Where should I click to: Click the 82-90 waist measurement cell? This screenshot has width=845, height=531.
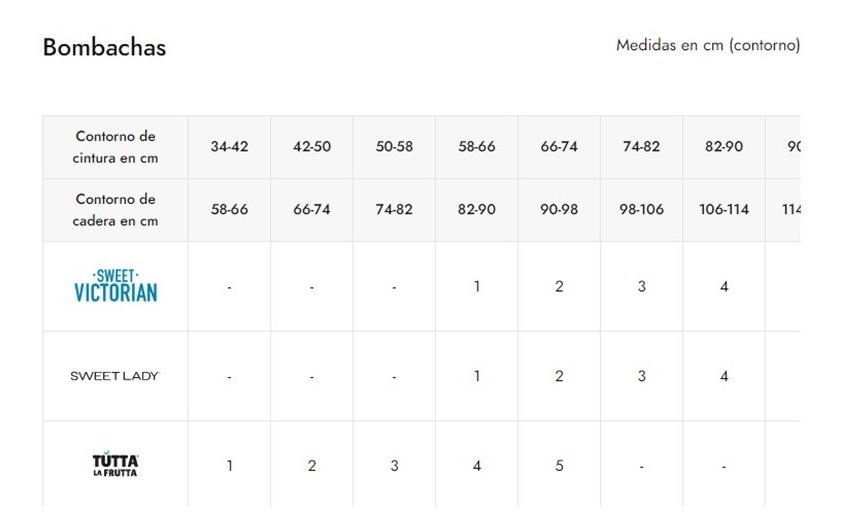click(724, 147)
